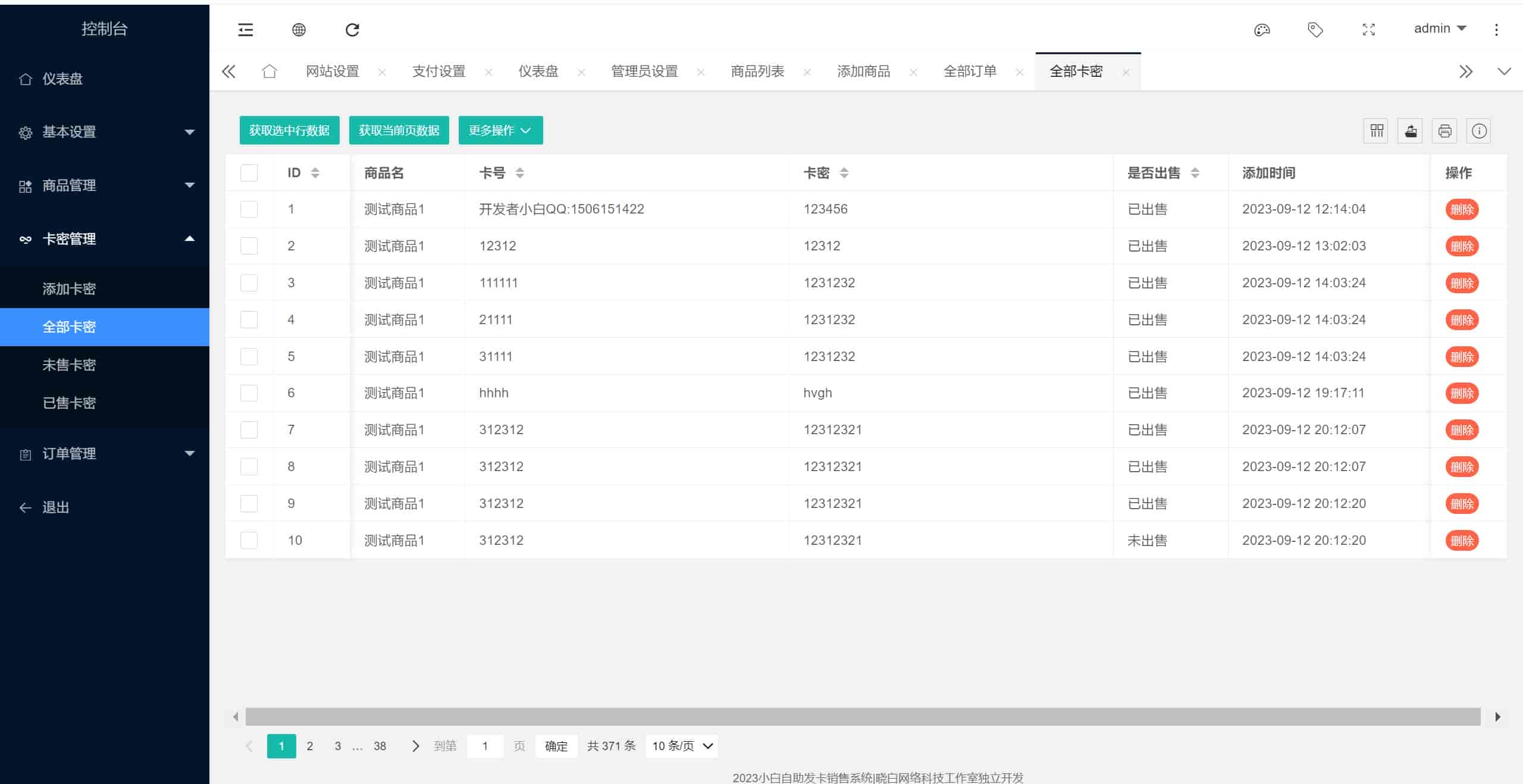This screenshot has height=784, width=1523.
Task: Open the theme palette icon
Action: (x=1262, y=30)
